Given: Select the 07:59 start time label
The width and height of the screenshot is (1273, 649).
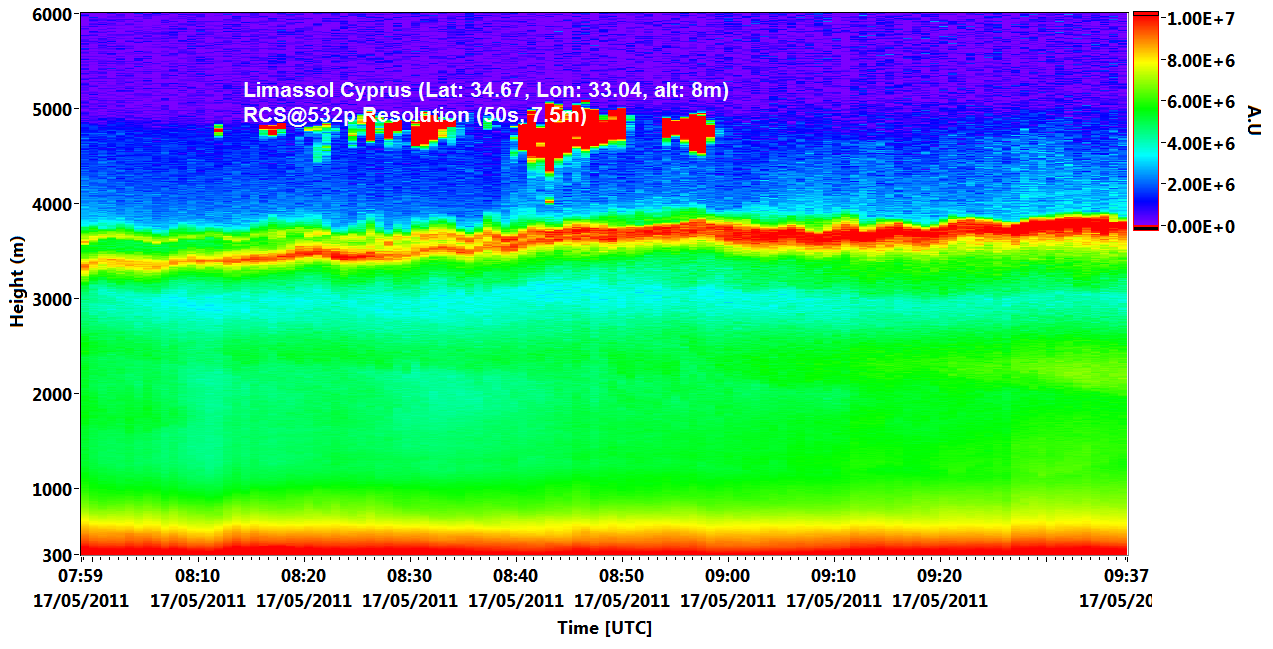Looking at the screenshot, I should (x=82, y=576).
